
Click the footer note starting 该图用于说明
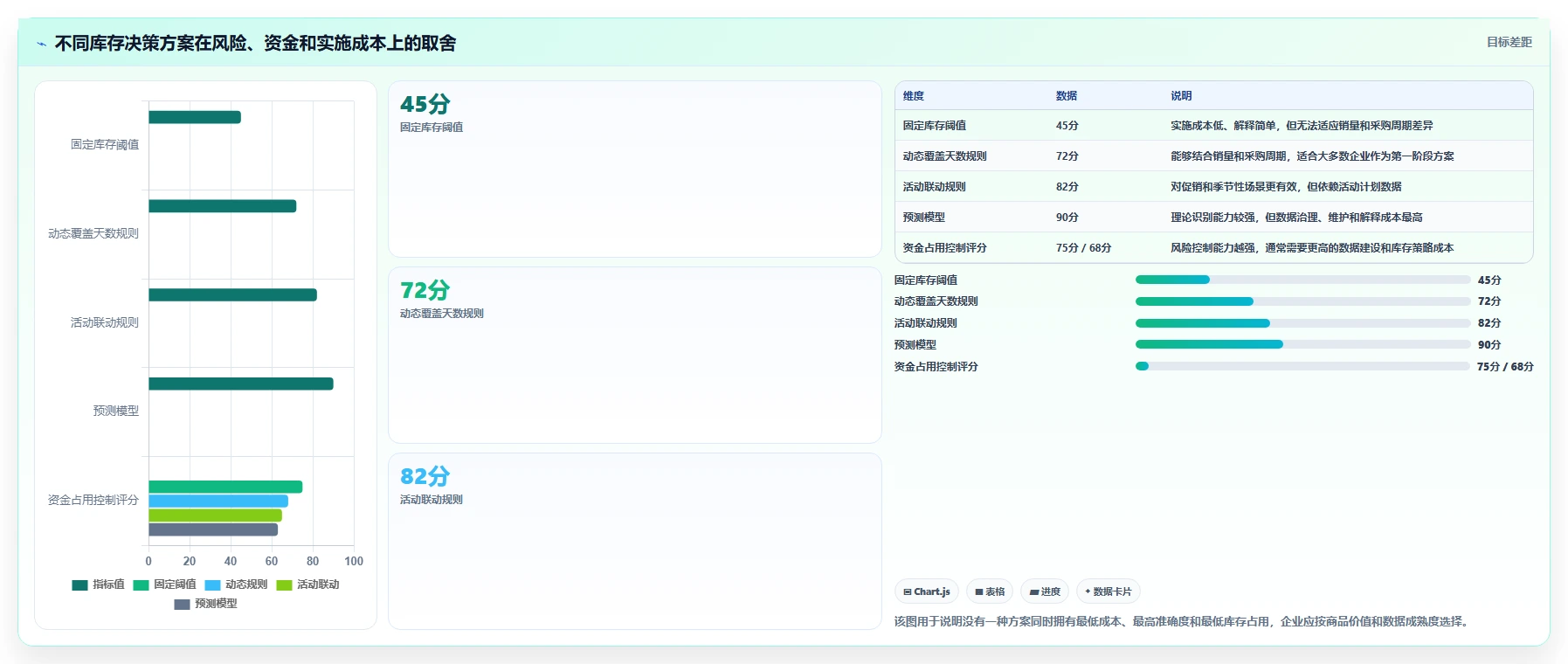(x=1184, y=622)
